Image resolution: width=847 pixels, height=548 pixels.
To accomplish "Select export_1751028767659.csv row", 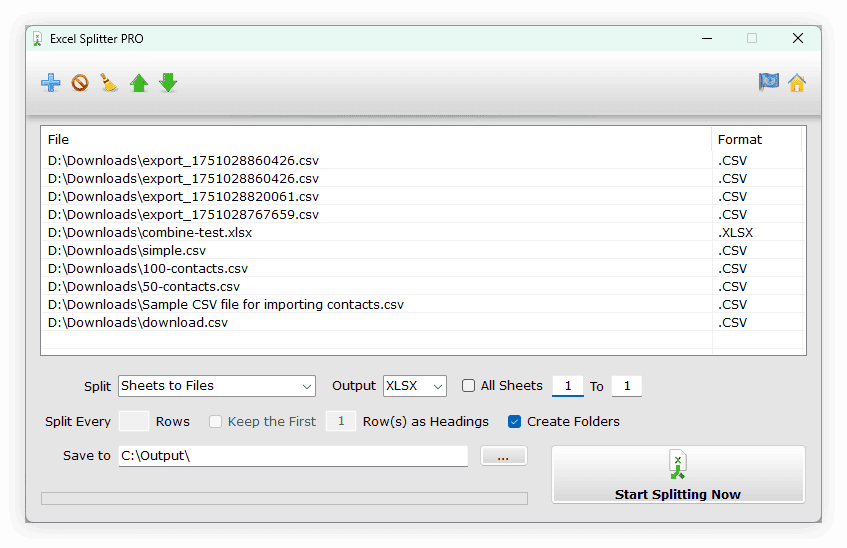I will click(x=423, y=214).
